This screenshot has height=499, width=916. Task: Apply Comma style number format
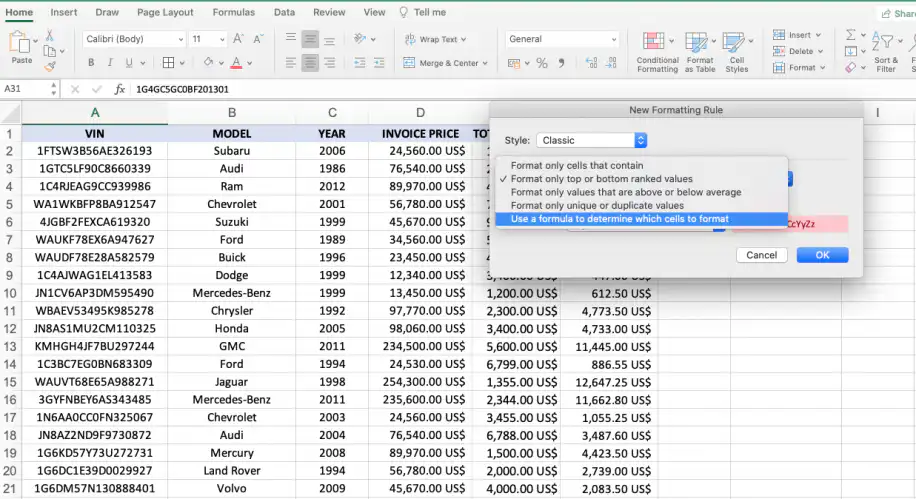pyautogui.click(x=561, y=63)
